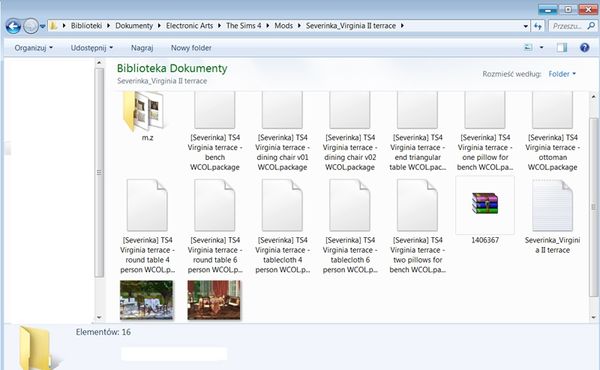Refresh the folder view
This screenshot has width=600, height=370.
pyautogui.click(x=538, y=26)
